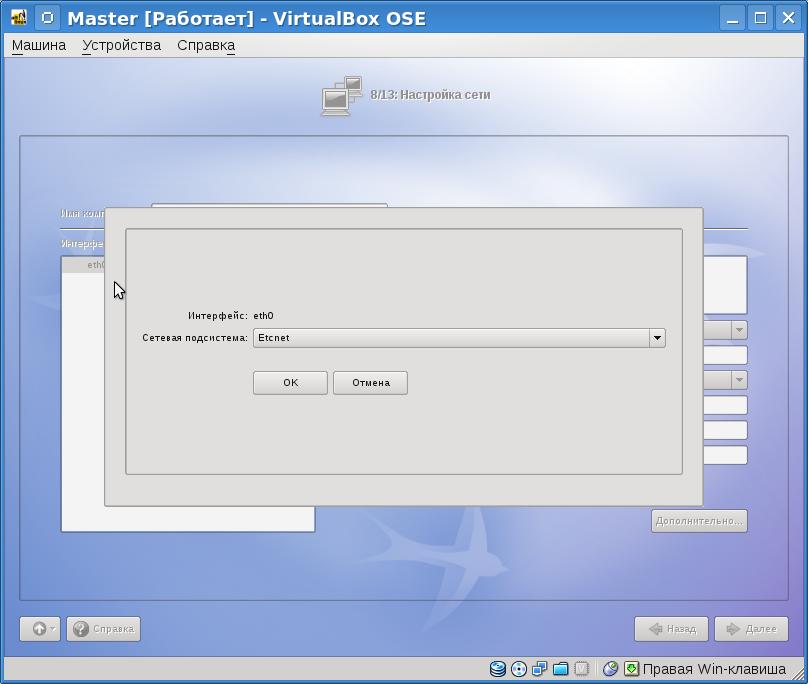The height and width of the screenshot is (684, 808).
Task: Click the green host key capture indicator
Action: [x=631, y=669]
